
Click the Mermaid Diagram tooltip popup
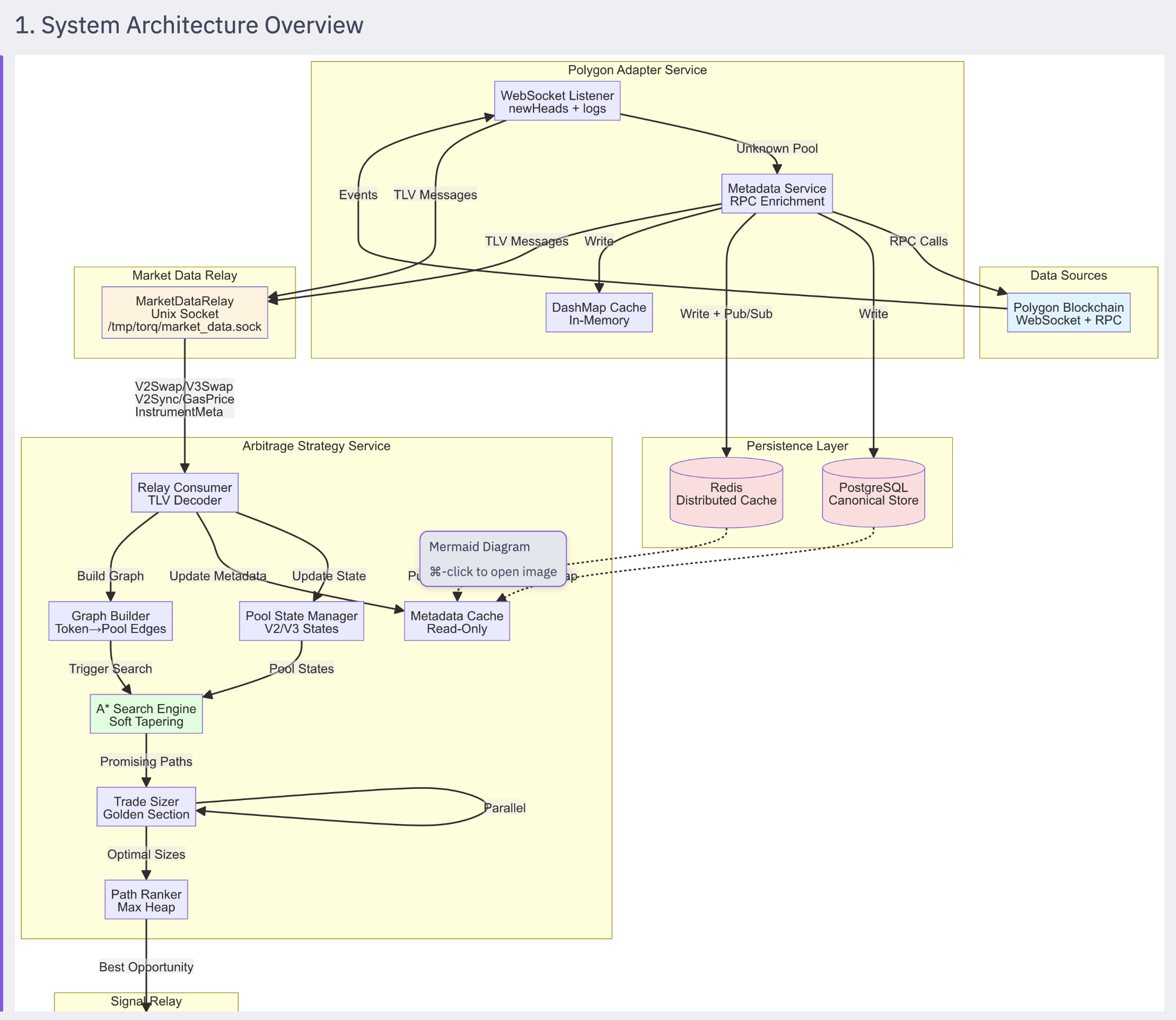click(x=493, y=558)
